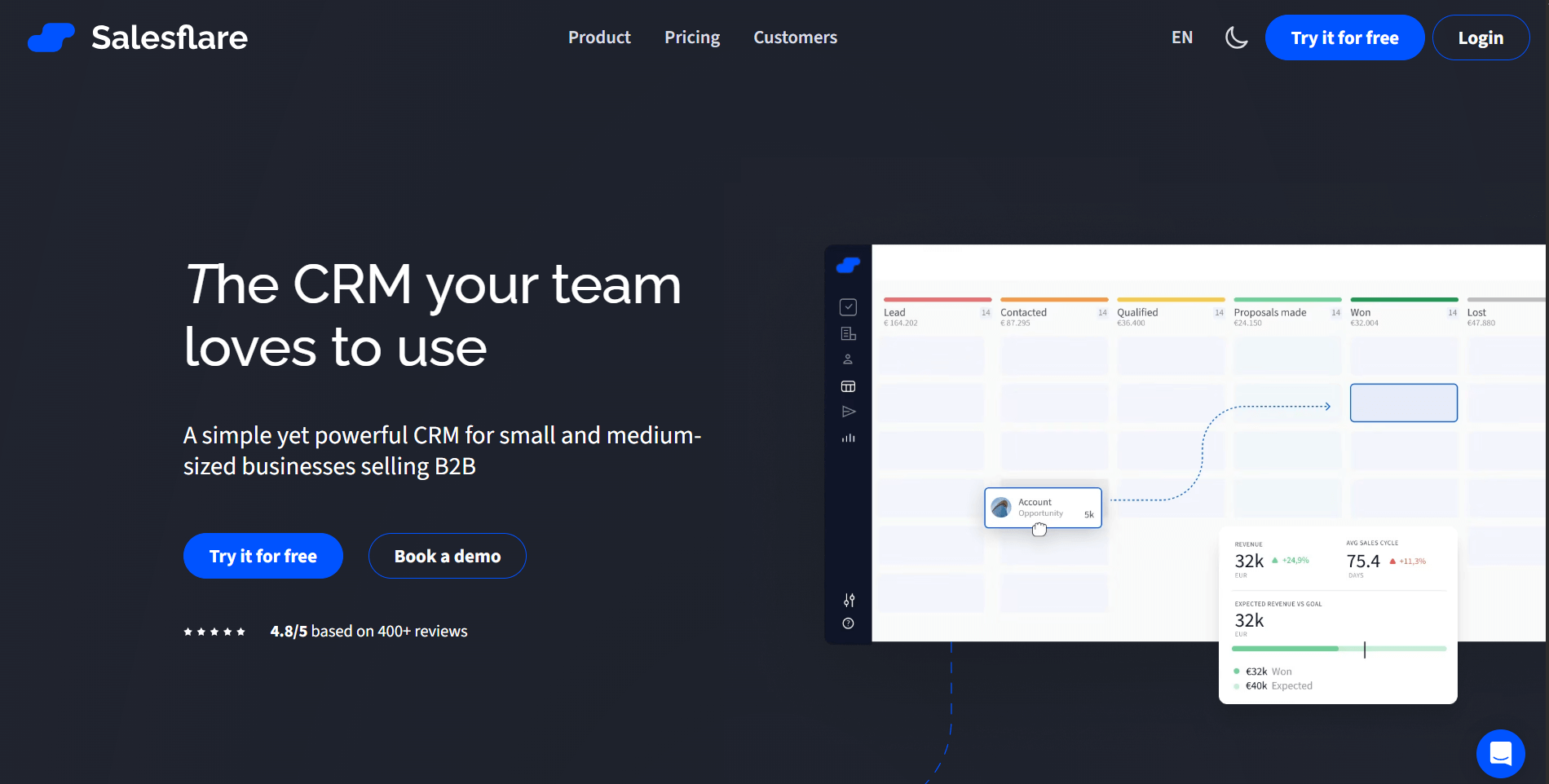
Task: Click the '75.4' avg sales cycle value
Action: [1363, 561]
